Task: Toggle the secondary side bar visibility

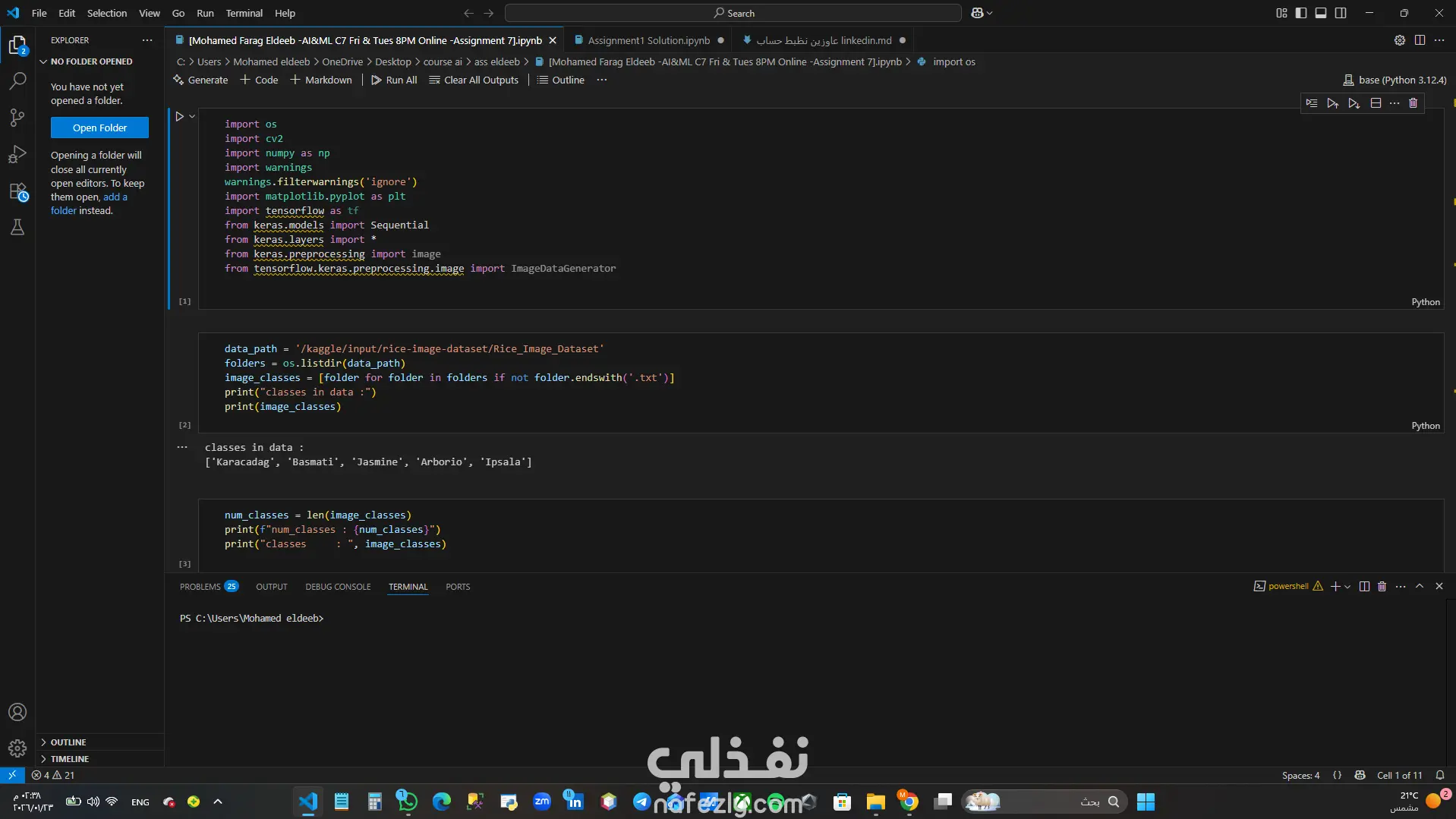Action: (1341, 13)
